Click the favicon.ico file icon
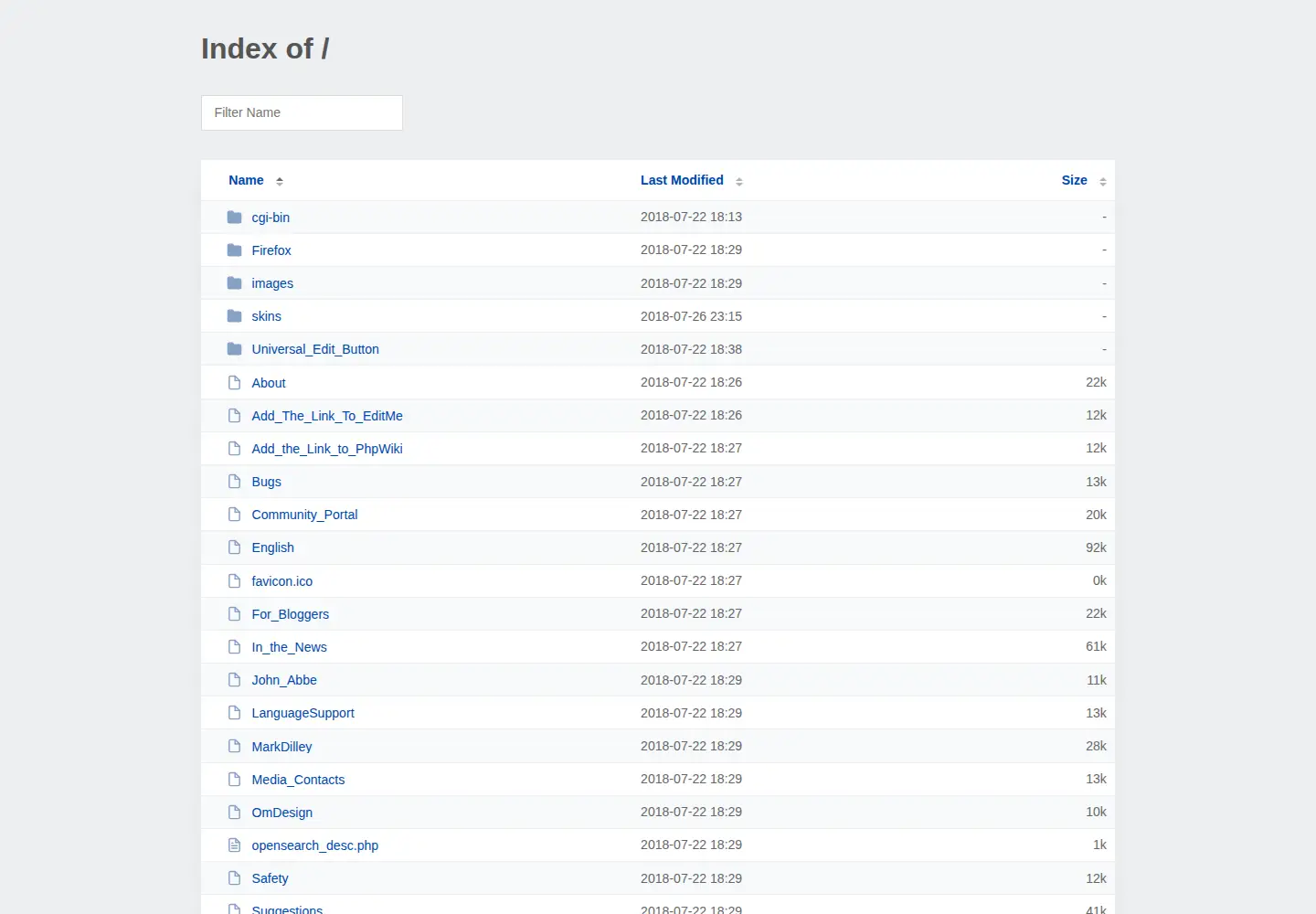Screen dimensions: 1316x914 235,581
